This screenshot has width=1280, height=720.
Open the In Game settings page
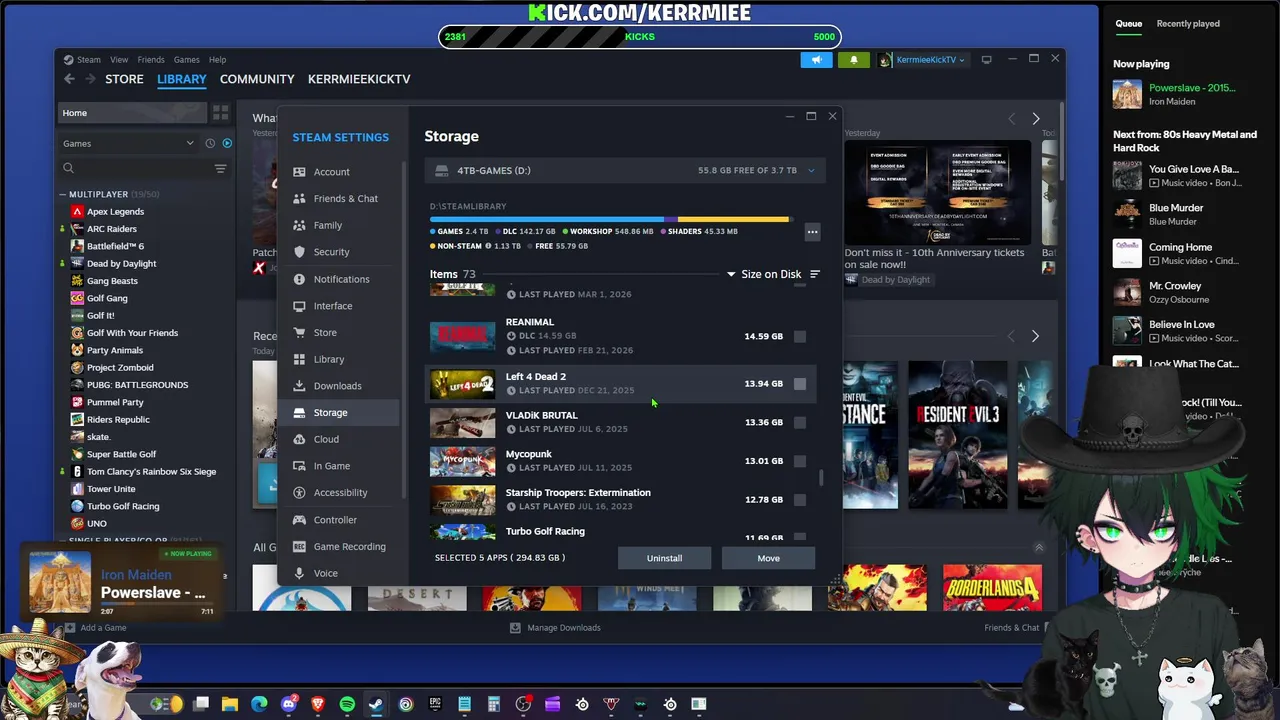342,466
